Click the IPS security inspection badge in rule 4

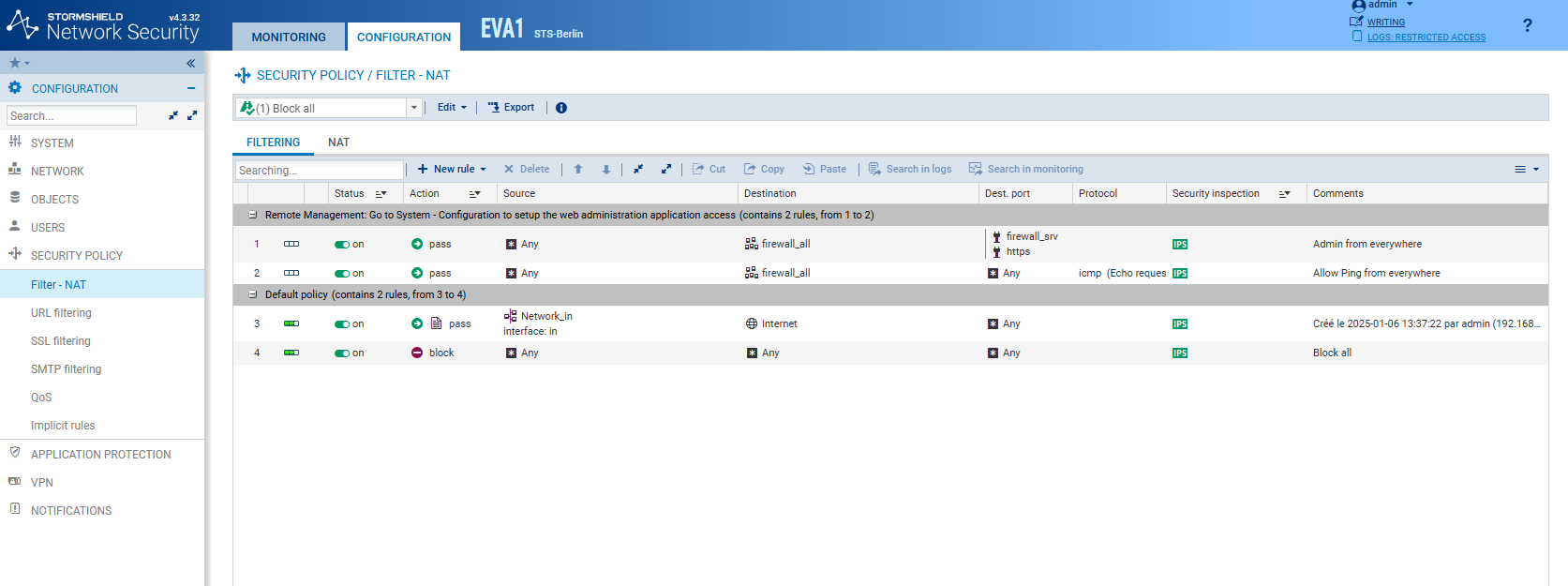click(1180, 353)
